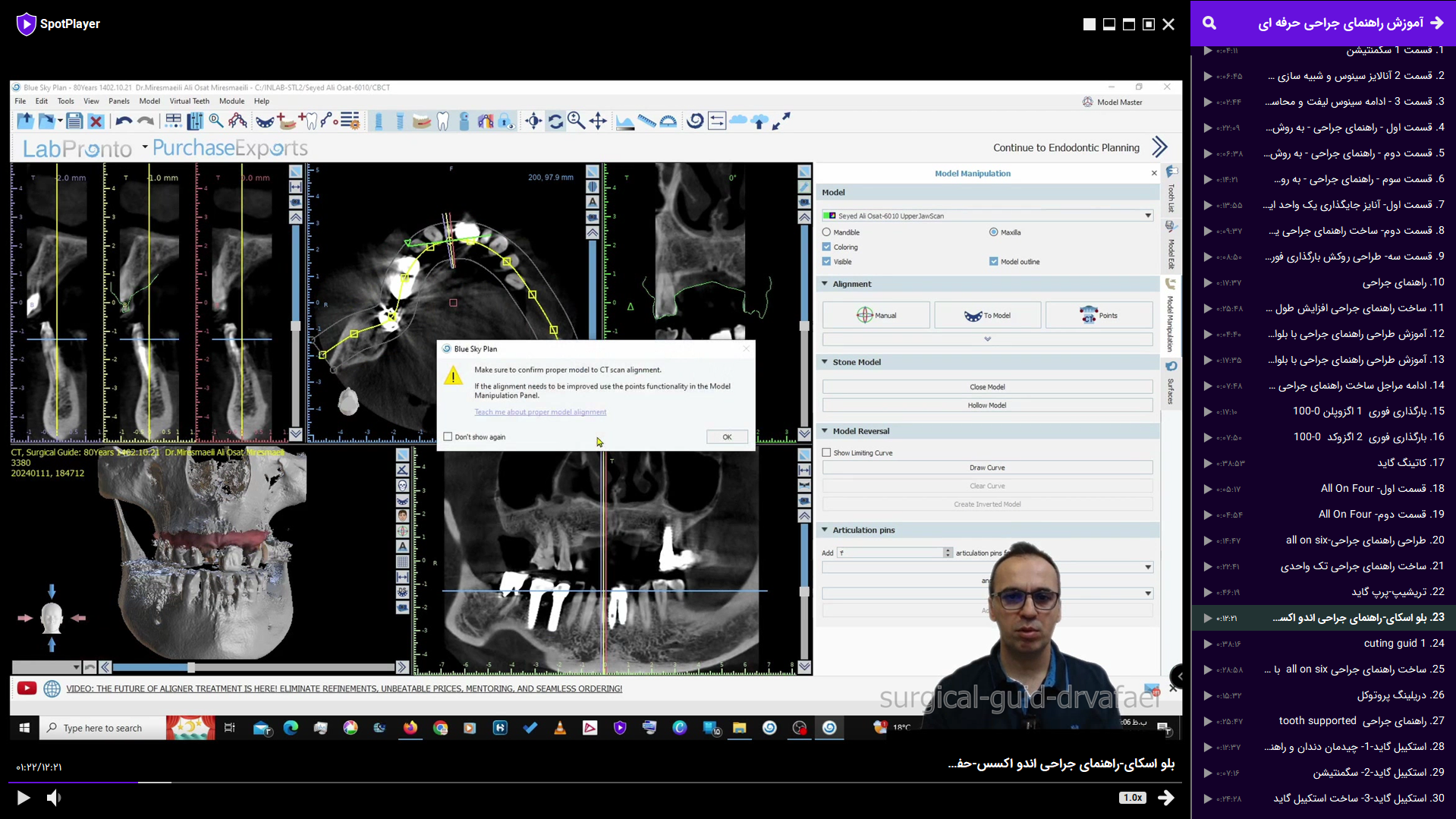Screen dimensions: 1456x819
Task: Click the Play button in SpotPlayer
Action: coord(24,798)
